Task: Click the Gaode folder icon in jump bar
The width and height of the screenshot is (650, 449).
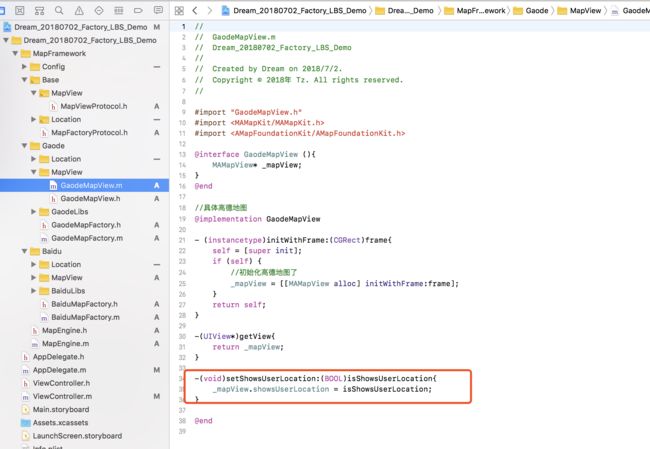Action: [518, 11]
